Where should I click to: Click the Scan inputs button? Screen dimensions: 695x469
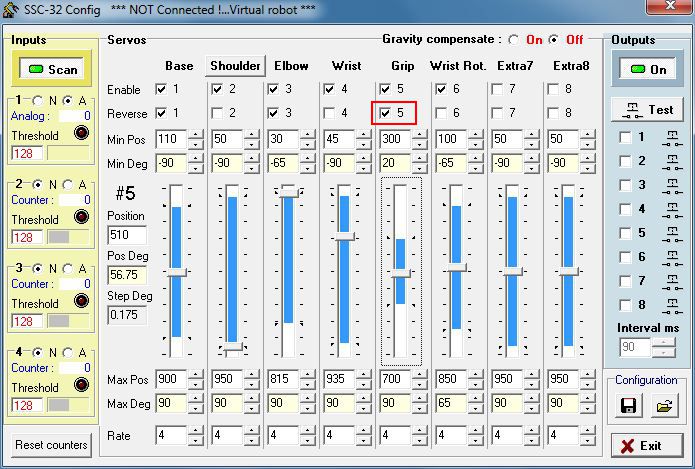coord(51,69)
